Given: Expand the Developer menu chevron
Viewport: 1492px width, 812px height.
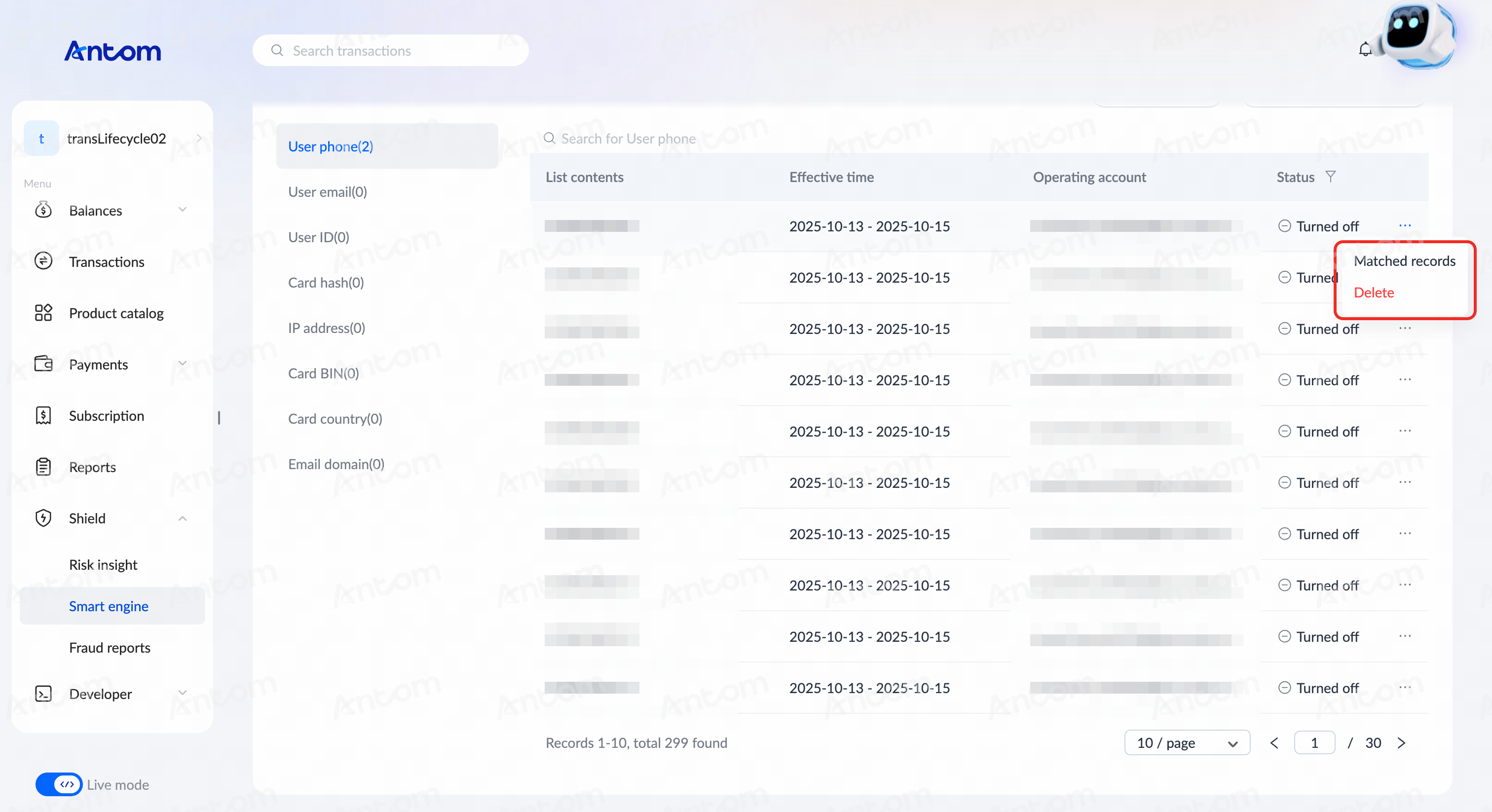Looking at the screenshot, I should (183, 693).
